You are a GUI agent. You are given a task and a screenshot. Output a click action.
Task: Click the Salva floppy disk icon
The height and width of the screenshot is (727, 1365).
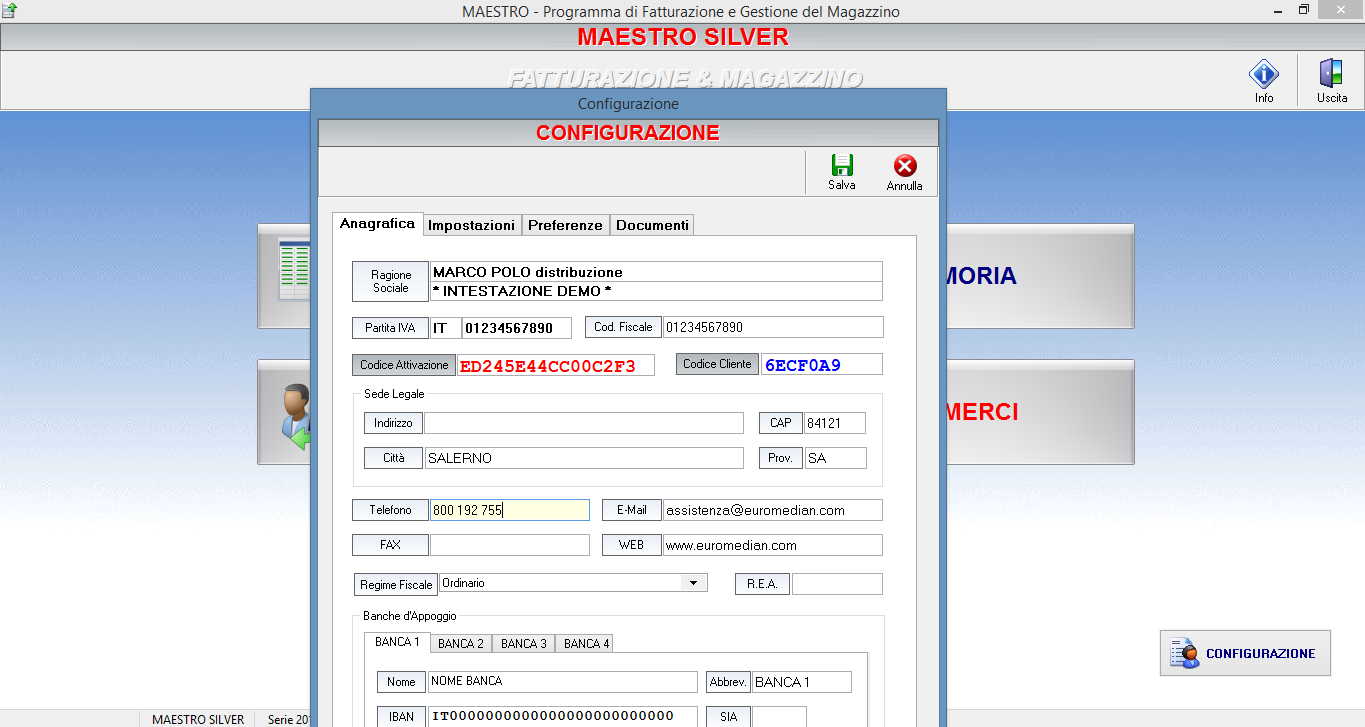842,165
